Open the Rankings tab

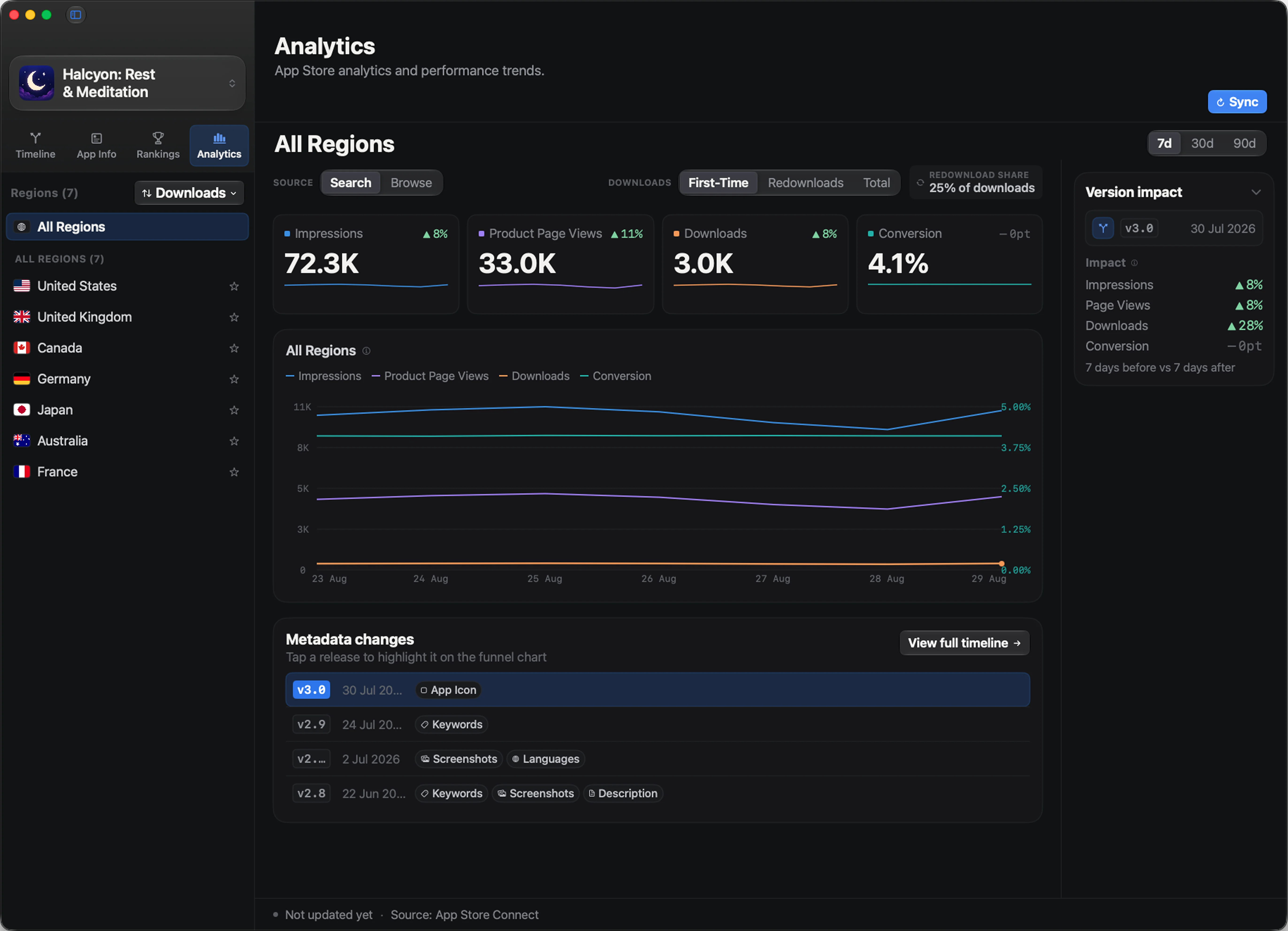pos(158,146)
